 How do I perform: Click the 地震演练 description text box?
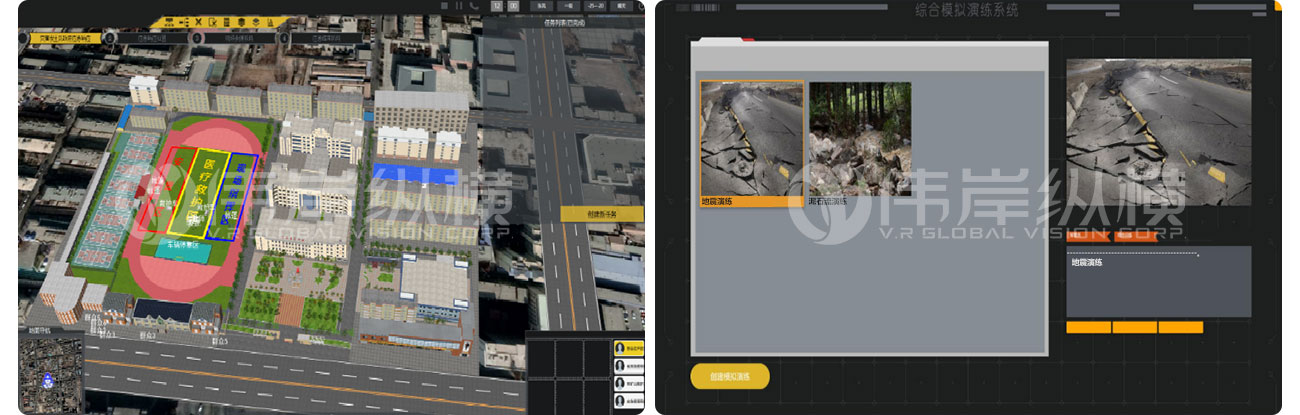[x=1158, y=282]
